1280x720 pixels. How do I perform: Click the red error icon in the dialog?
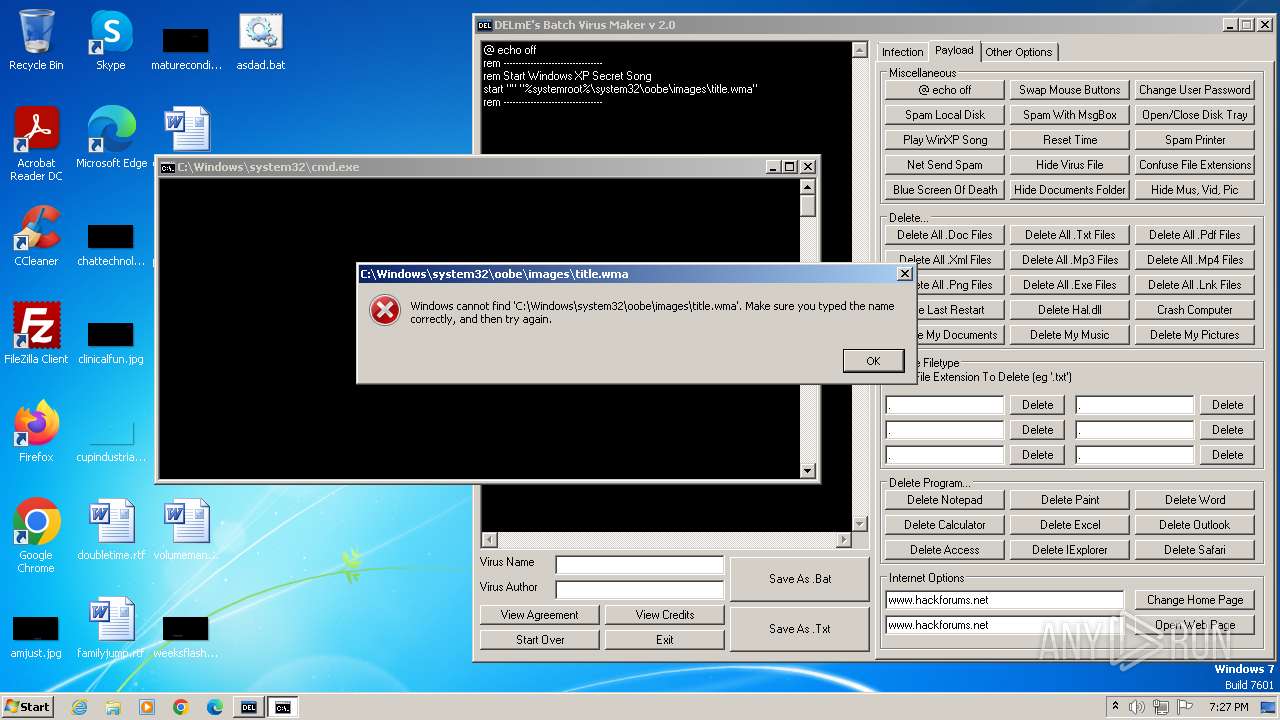[x=385, y=311]
